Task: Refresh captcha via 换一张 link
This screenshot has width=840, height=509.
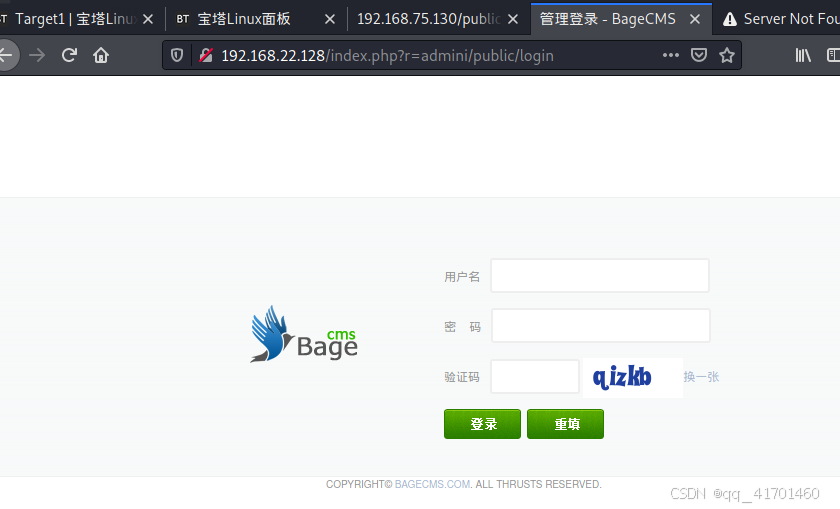Action: (701, 377)
